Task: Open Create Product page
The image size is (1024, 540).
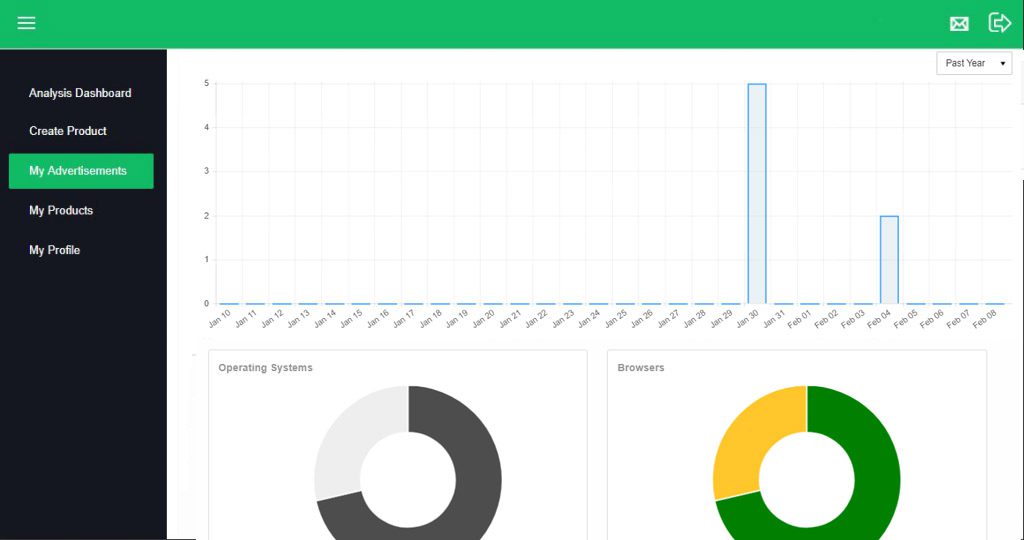Action: (68, 131)
